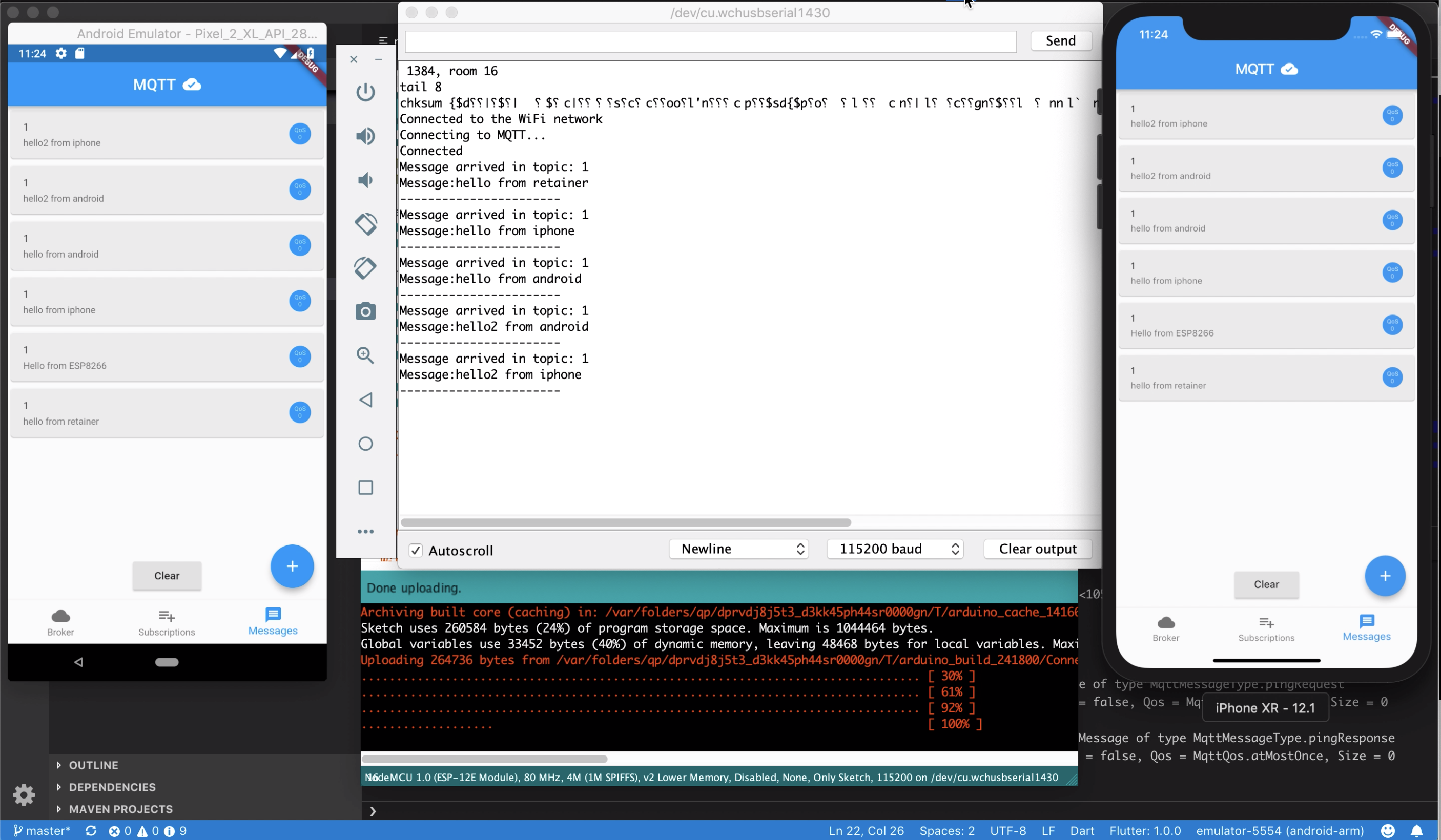1441x840 pixels.
Task: Click the Clear output button
Action: (1037, 549)
